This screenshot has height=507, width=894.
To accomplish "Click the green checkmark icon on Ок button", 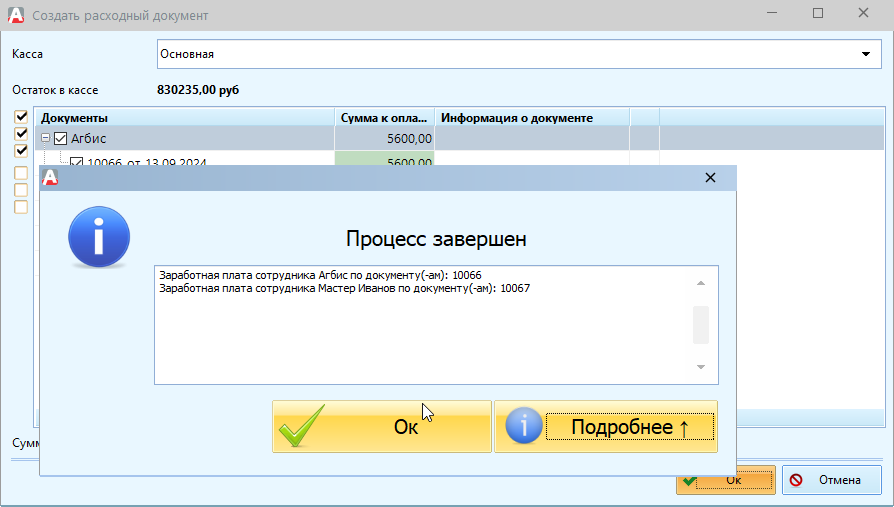I will (x=298, y=428).
